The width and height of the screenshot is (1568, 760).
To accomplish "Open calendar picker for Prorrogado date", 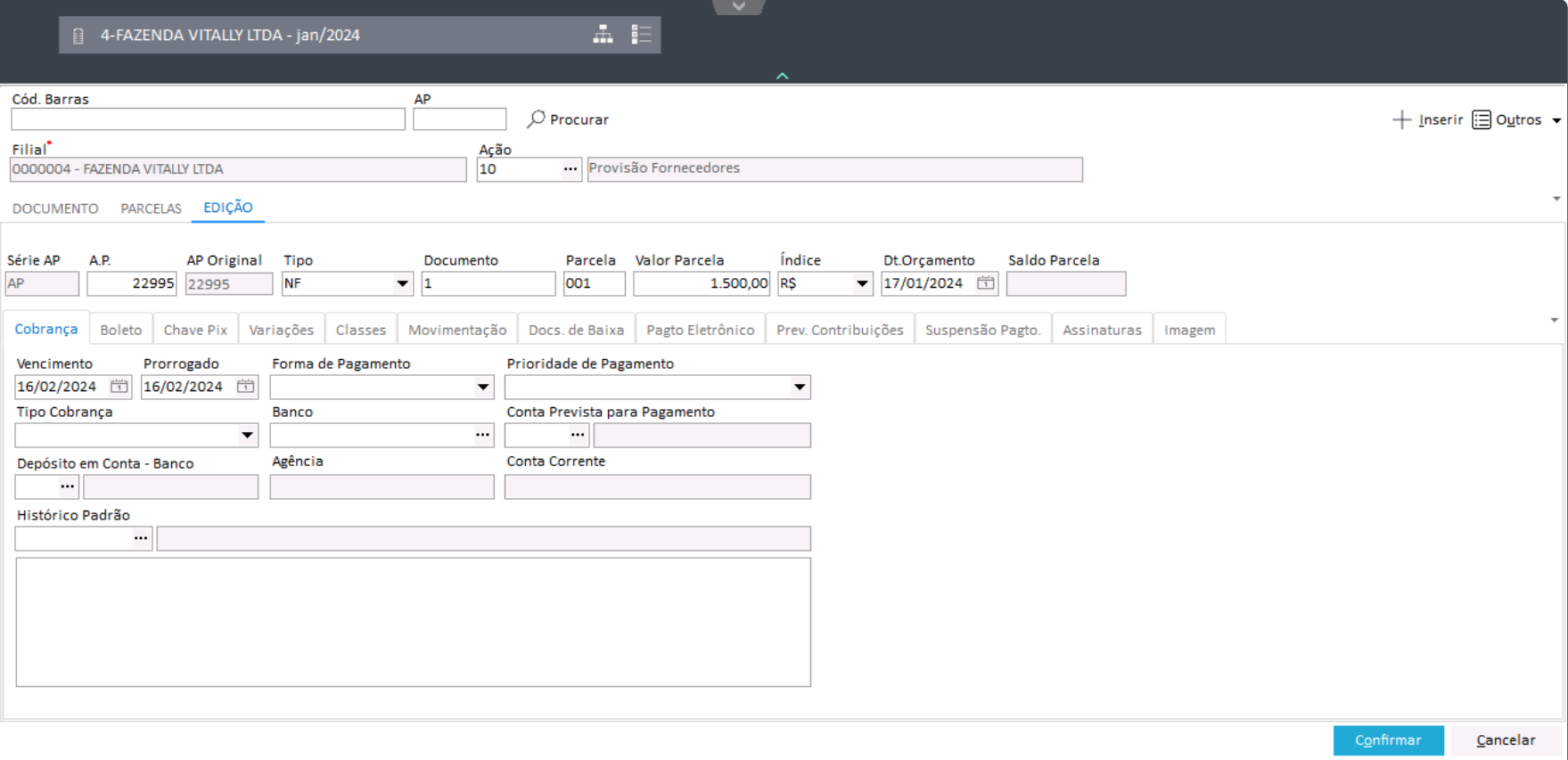I will pos(245,387).
